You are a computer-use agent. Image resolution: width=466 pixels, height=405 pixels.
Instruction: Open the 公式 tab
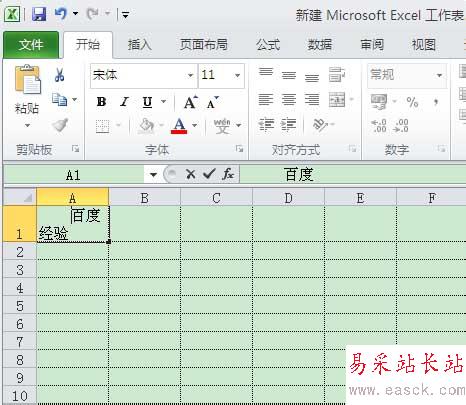coord(268,45)
